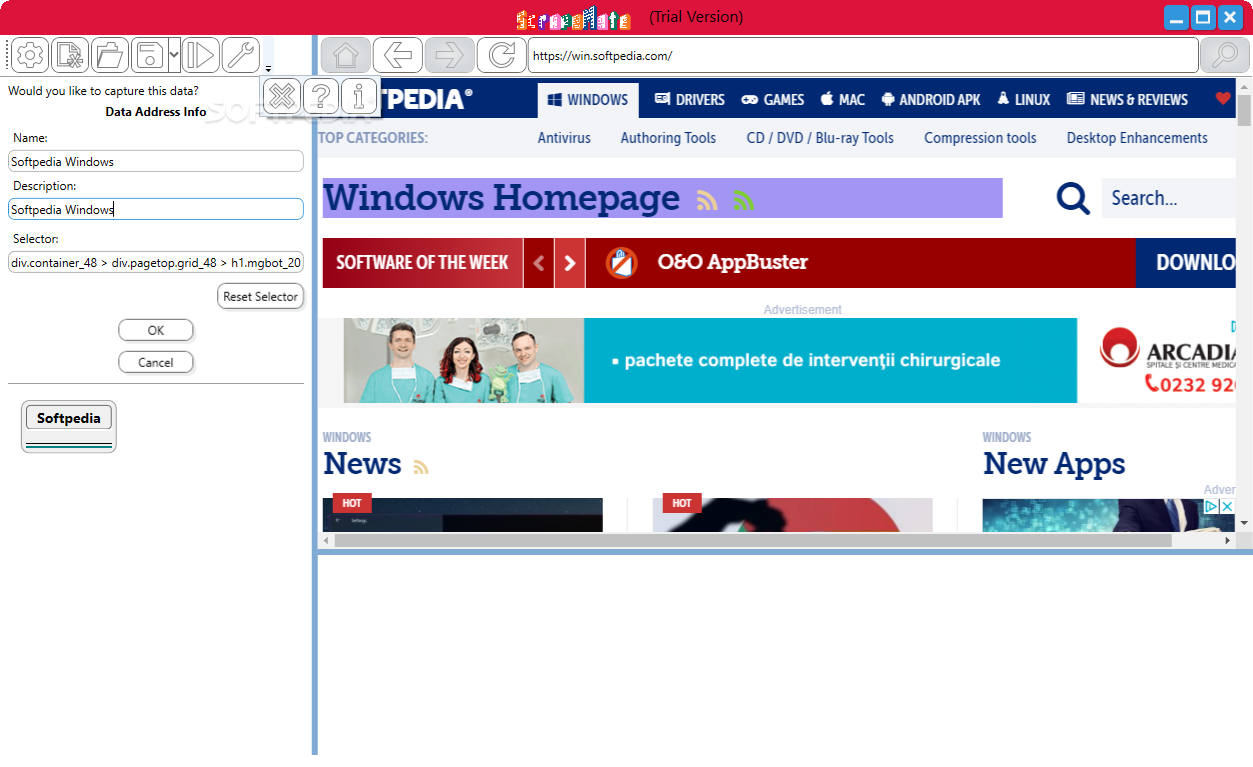The width and height of the screenshot is (1253, 767).
Task: Close the ad with the X icon
Action: 1227,507
